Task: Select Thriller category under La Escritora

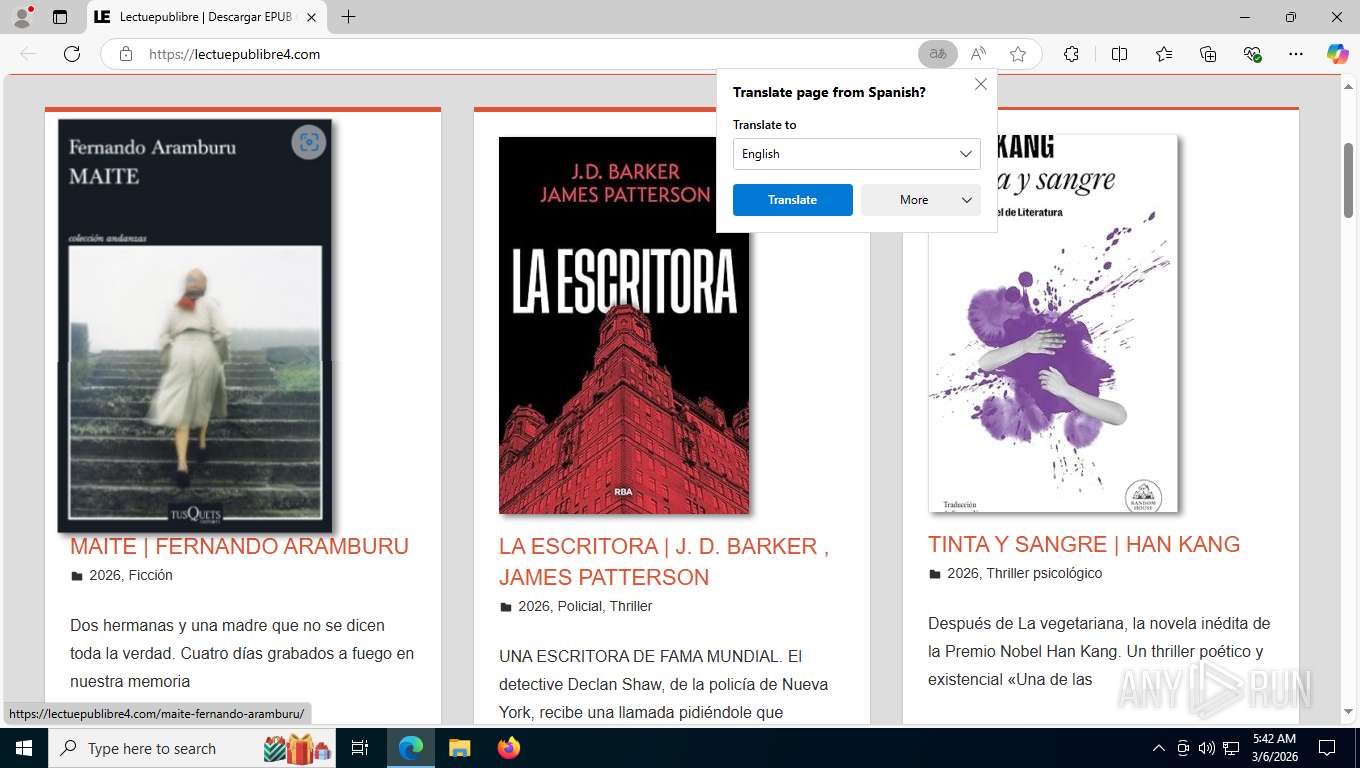Action: click(630, 606)
